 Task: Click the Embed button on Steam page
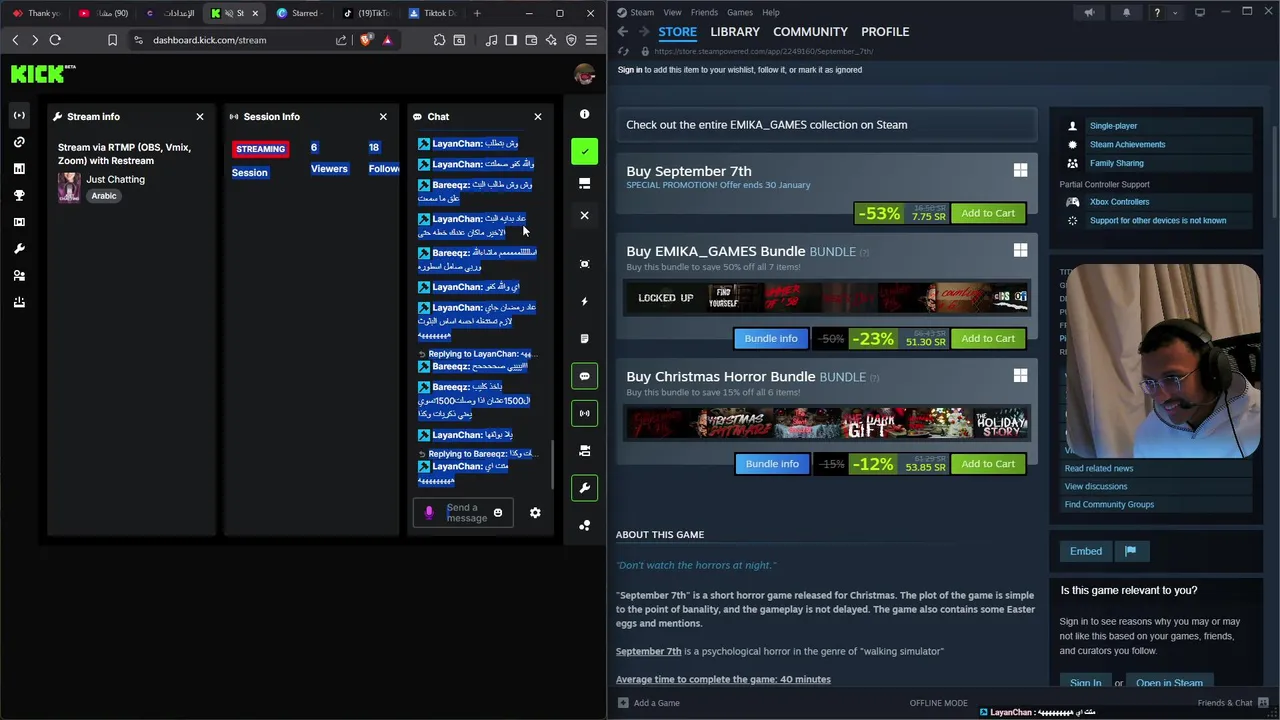(1086, 551)
